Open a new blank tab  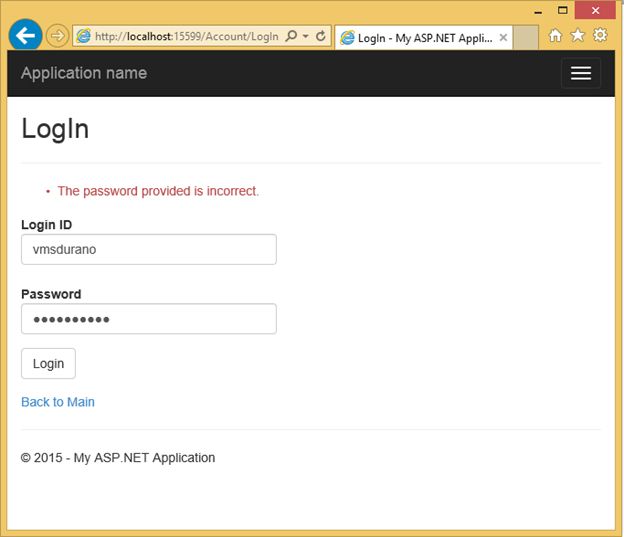(x=525, y=38)
